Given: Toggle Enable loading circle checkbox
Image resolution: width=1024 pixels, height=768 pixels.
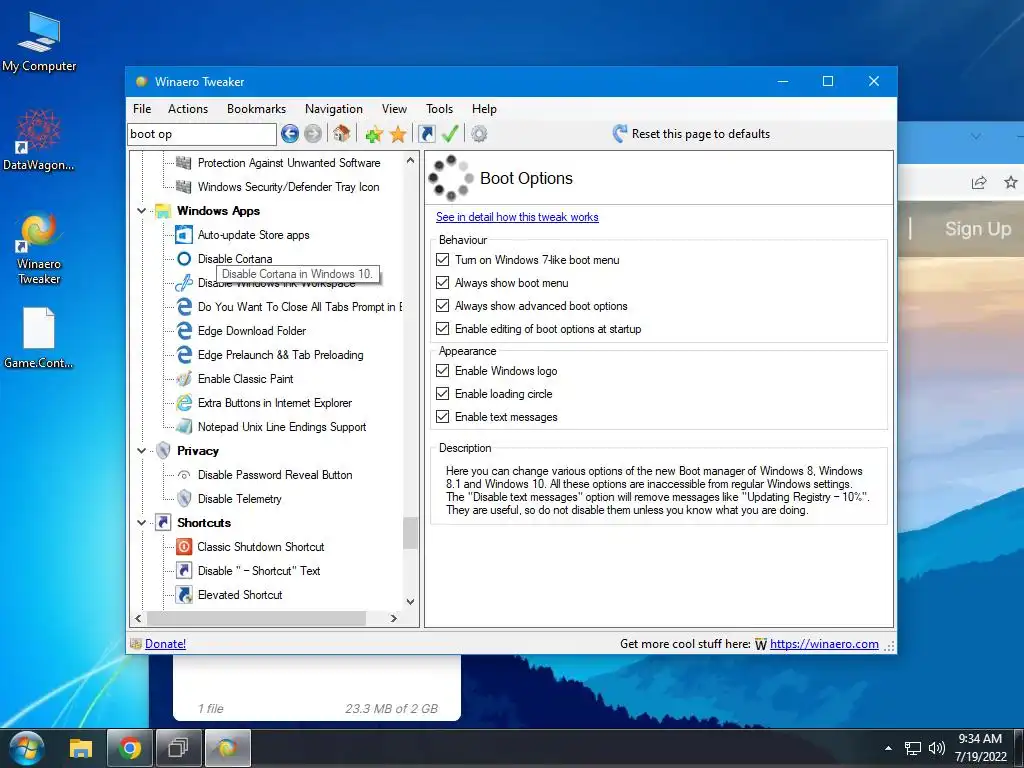Looking at the screenshot, I should (x=443, y=394).
